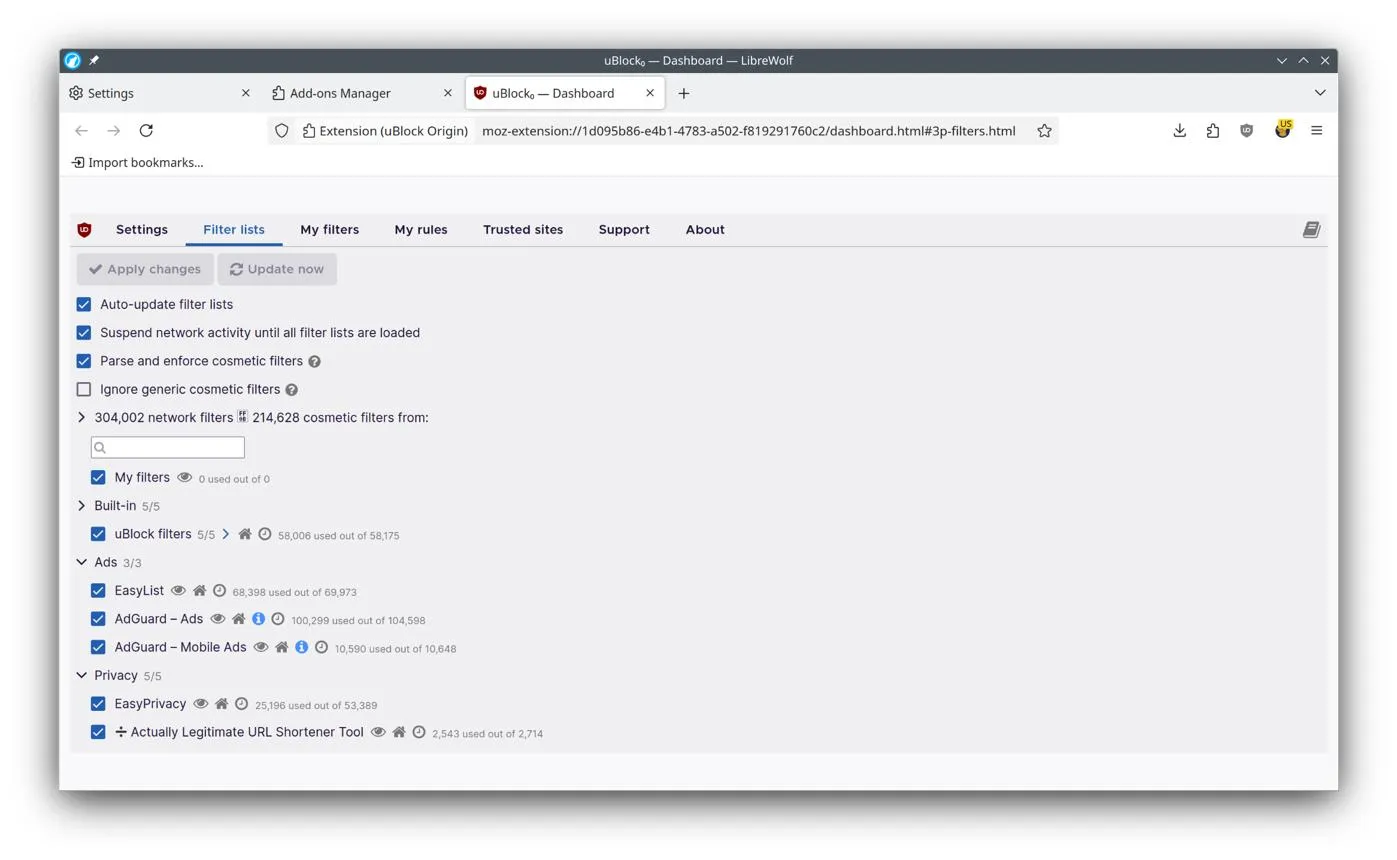Open the LibreWolf hamburger menu
The width and height of the screenshot is (1397, 860).
pyautogui.click(x=1317, y=131)
